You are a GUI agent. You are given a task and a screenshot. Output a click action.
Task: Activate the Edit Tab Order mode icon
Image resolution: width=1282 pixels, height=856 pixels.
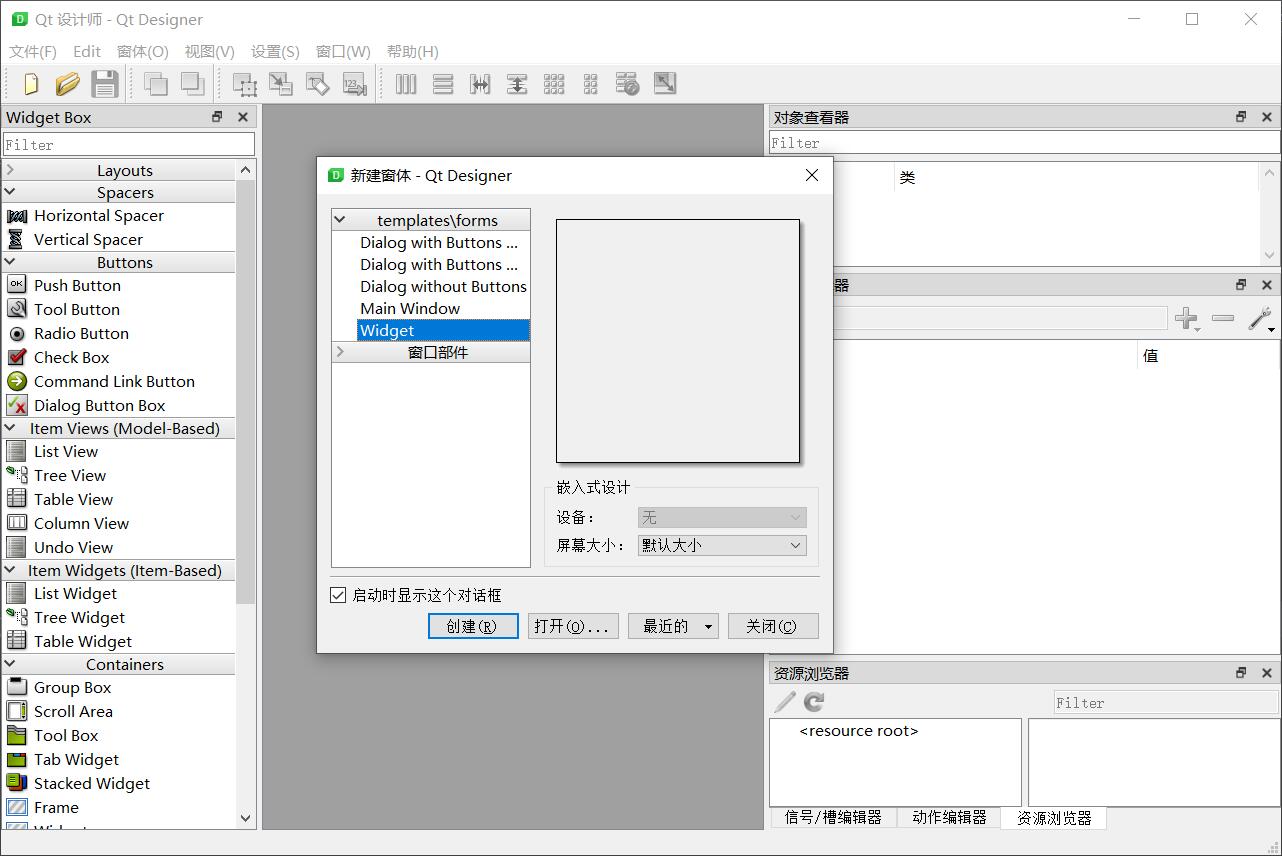[x=353, y=84]
